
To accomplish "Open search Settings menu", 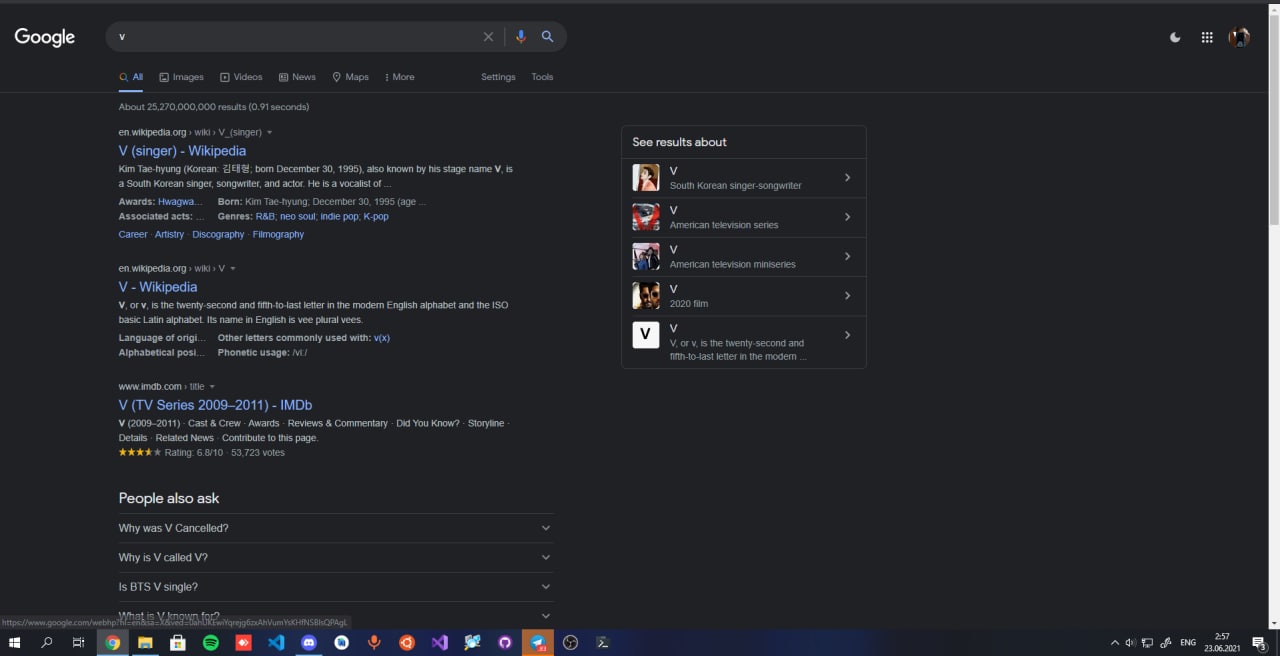I will 498,77.
